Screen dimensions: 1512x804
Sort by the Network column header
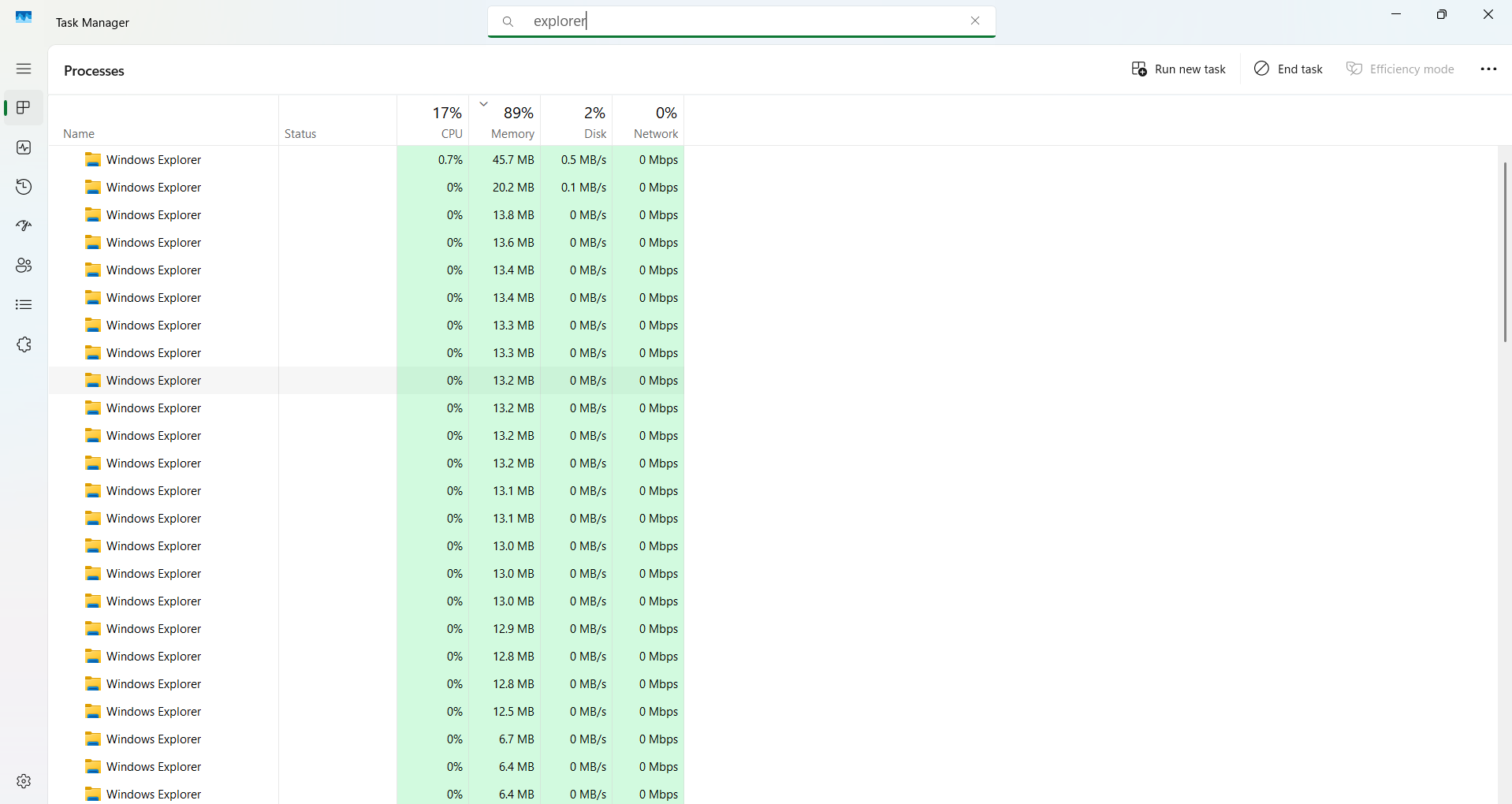click(648, 121)
